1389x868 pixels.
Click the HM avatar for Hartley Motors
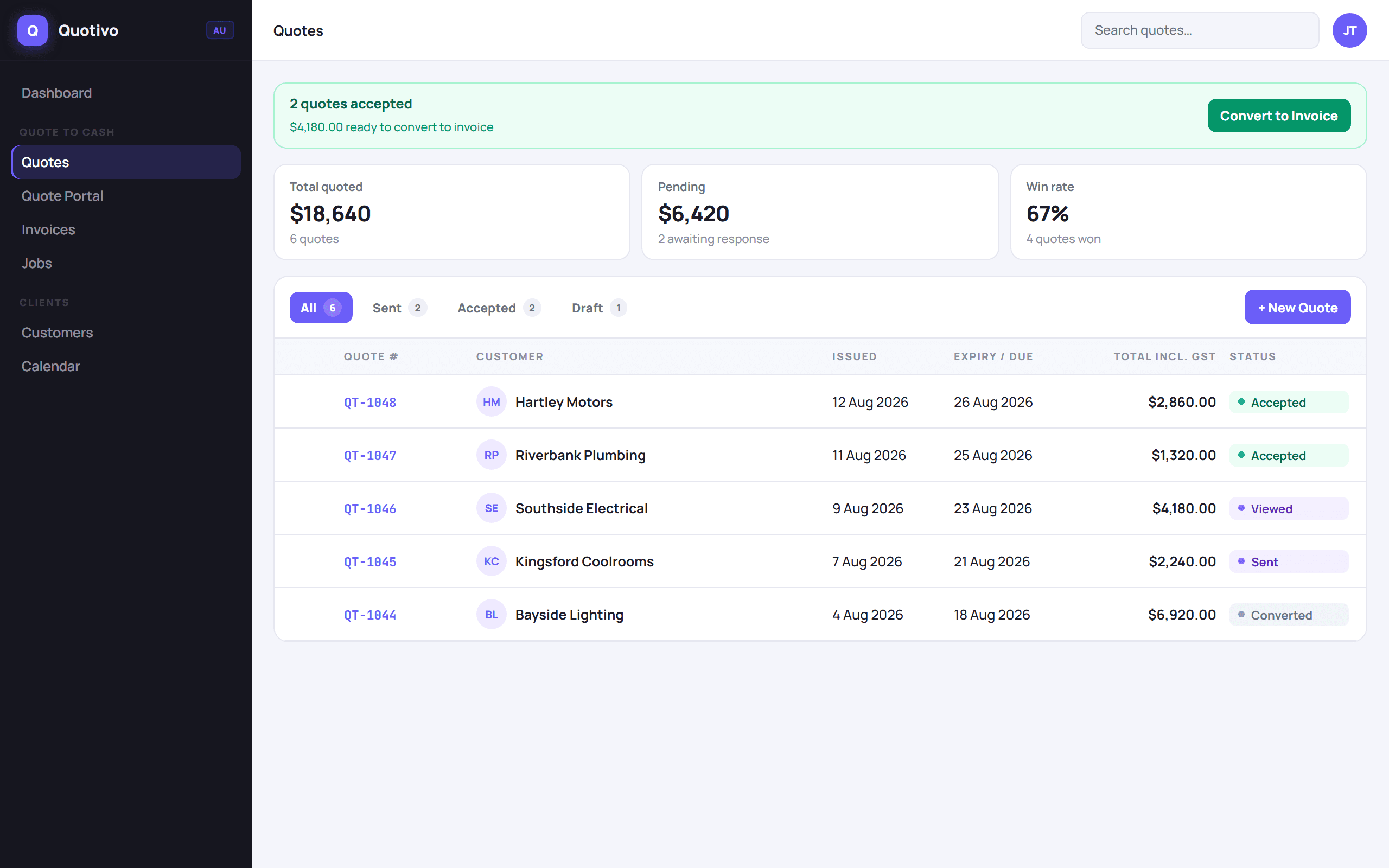tap(492, 402)
